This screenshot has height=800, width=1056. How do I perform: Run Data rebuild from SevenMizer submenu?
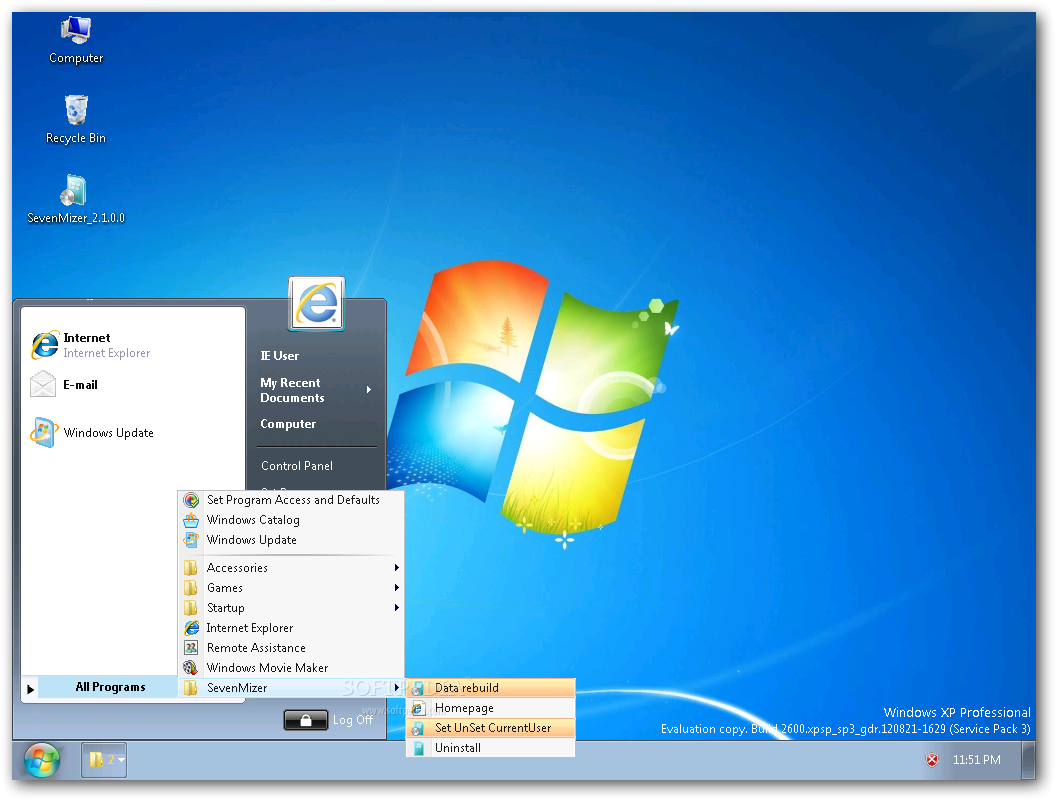(490, 688)
